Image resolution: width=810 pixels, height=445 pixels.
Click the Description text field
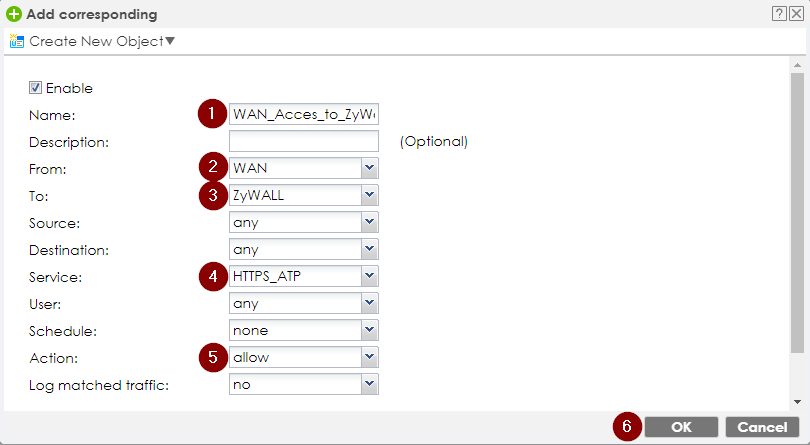point(304,141)
